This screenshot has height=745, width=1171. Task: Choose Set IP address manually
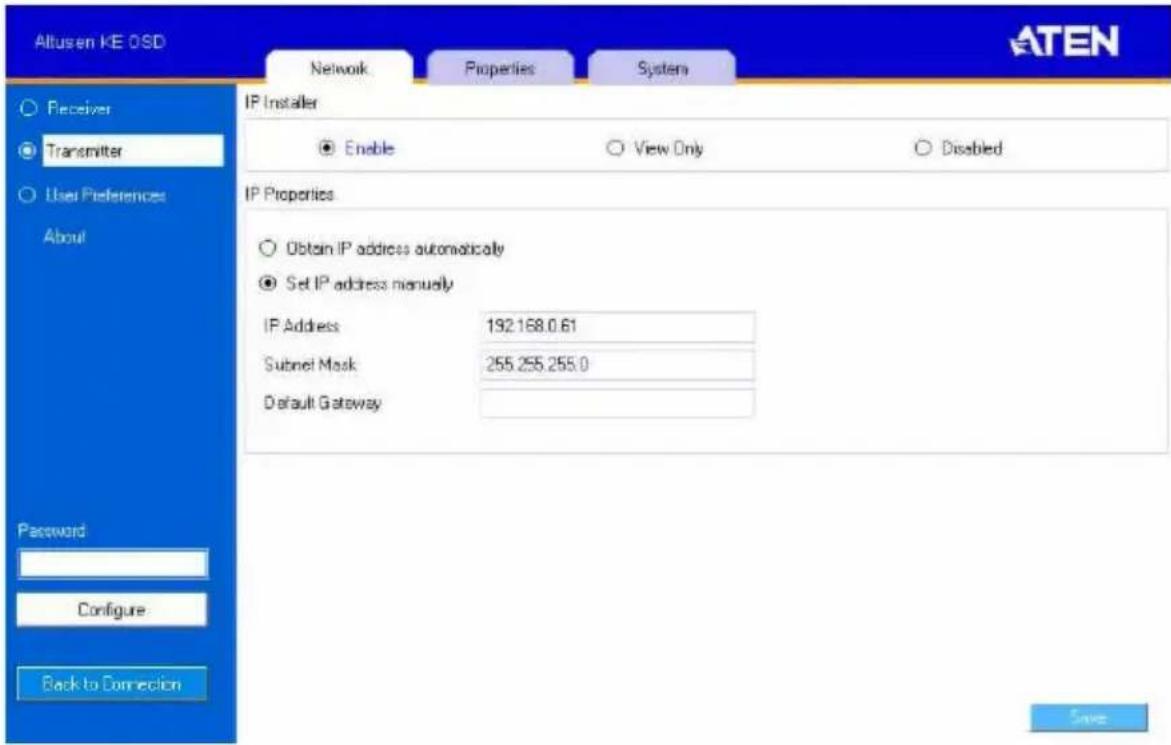point(267,284)
